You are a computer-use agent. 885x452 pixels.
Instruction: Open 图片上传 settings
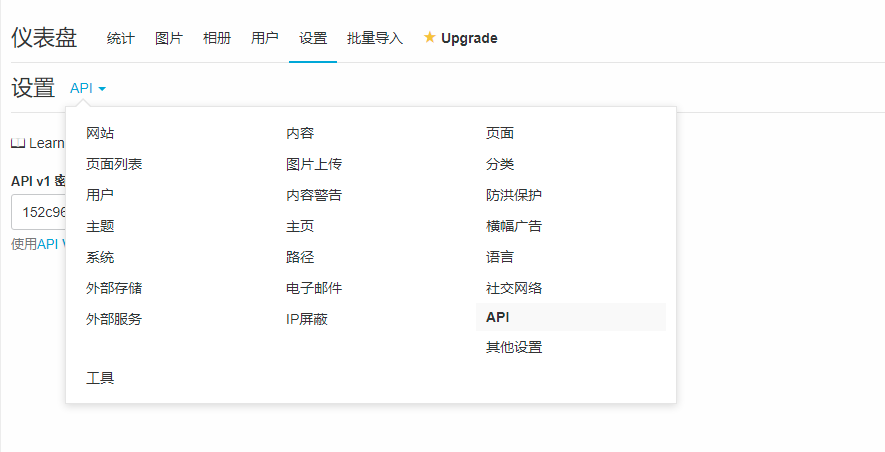point(314,164)
